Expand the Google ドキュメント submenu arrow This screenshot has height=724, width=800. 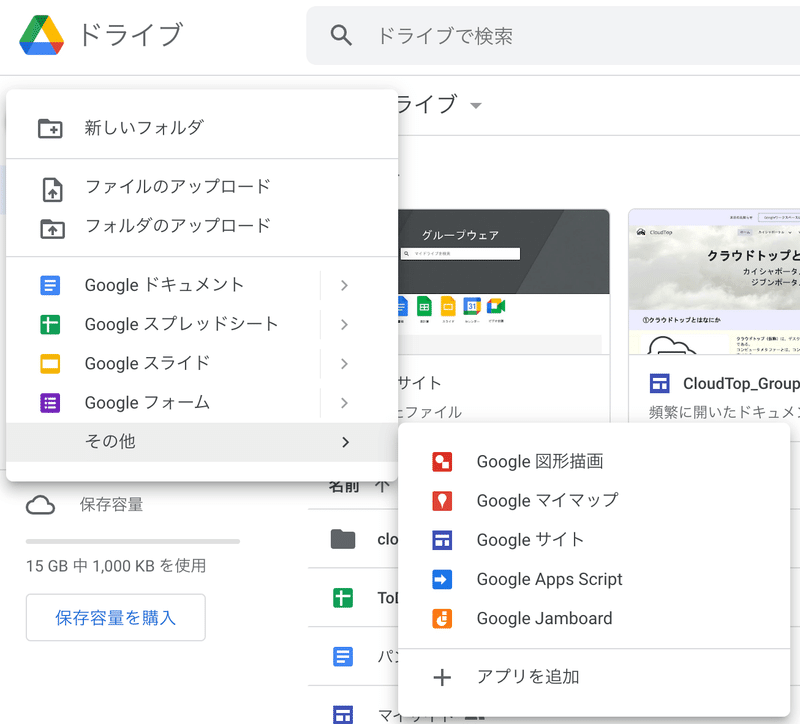point(344,285)
